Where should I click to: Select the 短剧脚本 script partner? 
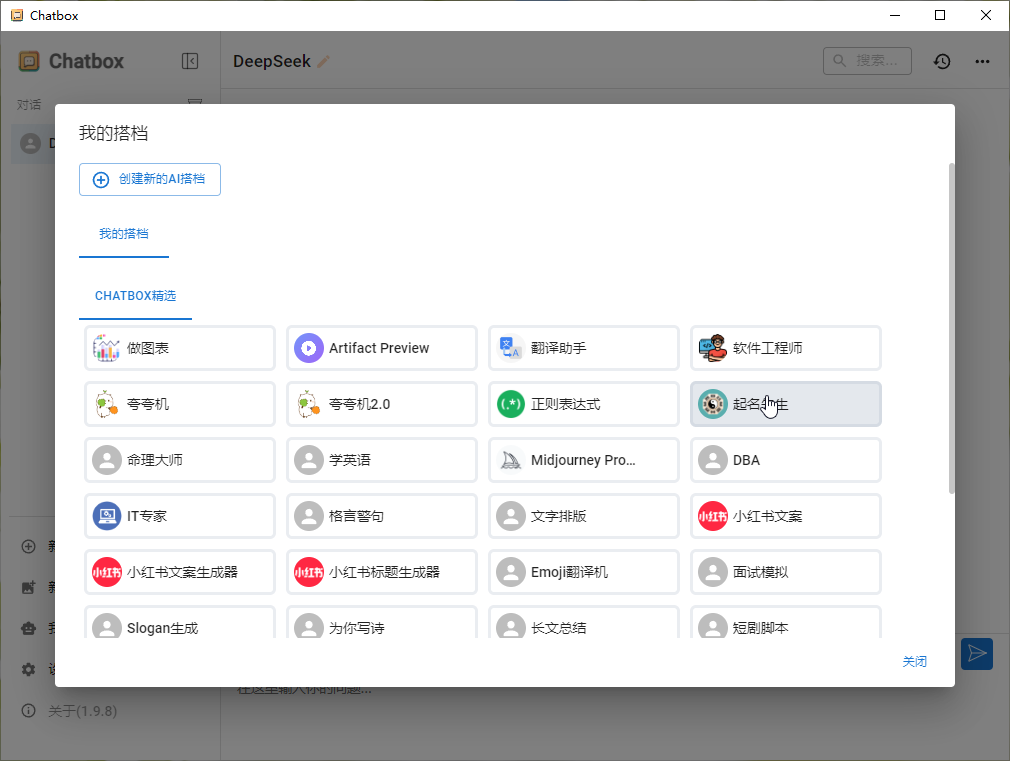[786, 622]
